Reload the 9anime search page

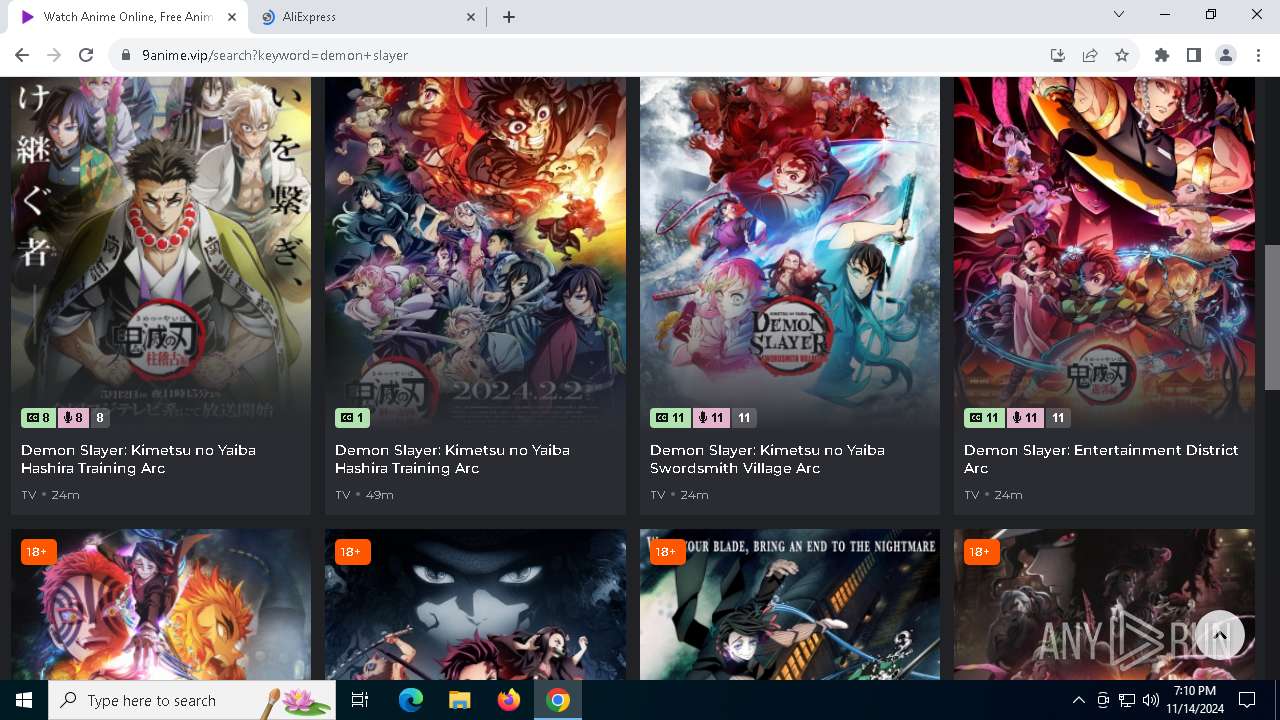tap(86, 55)
